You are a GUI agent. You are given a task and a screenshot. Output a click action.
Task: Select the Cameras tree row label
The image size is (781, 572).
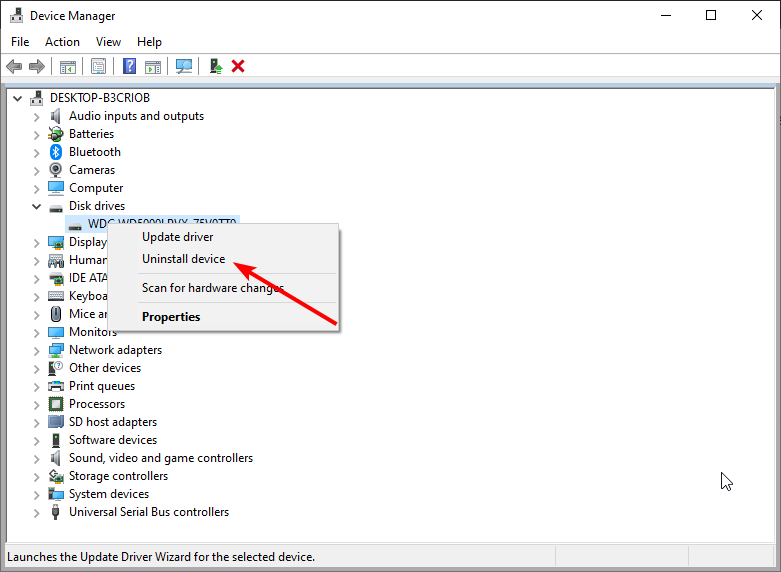point(92,170)
